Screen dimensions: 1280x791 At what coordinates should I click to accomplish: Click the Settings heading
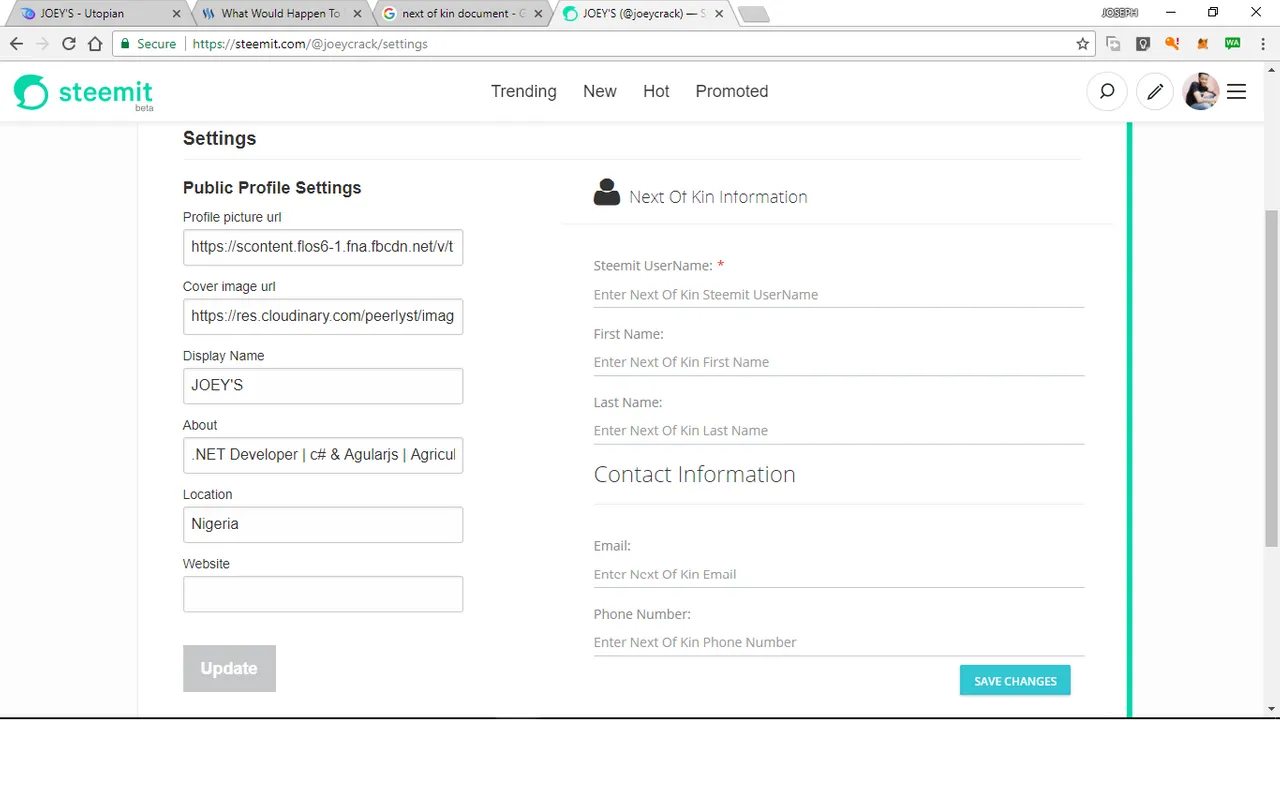(x=219, y=138)
